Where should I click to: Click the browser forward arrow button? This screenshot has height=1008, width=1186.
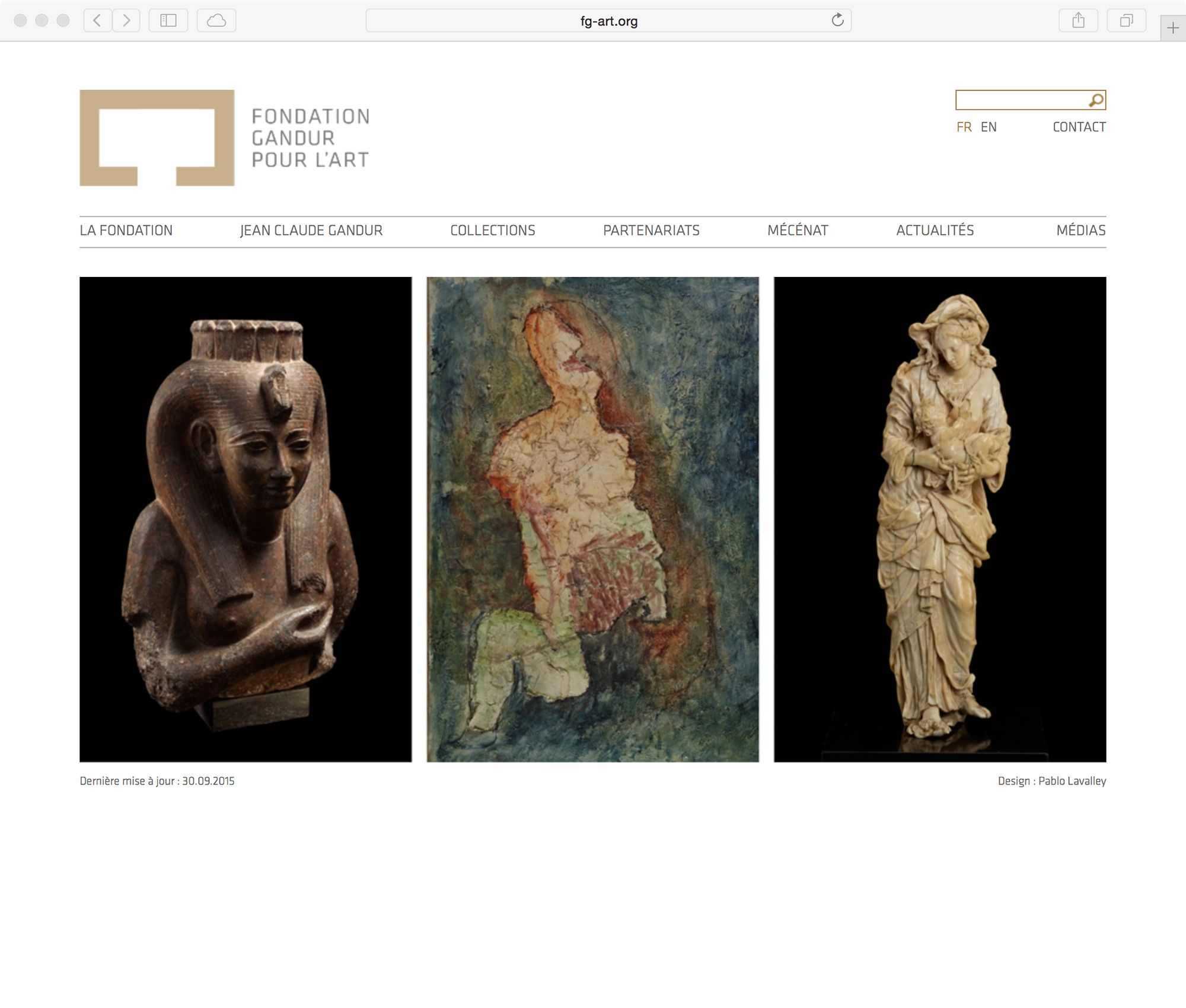(126, 21)
